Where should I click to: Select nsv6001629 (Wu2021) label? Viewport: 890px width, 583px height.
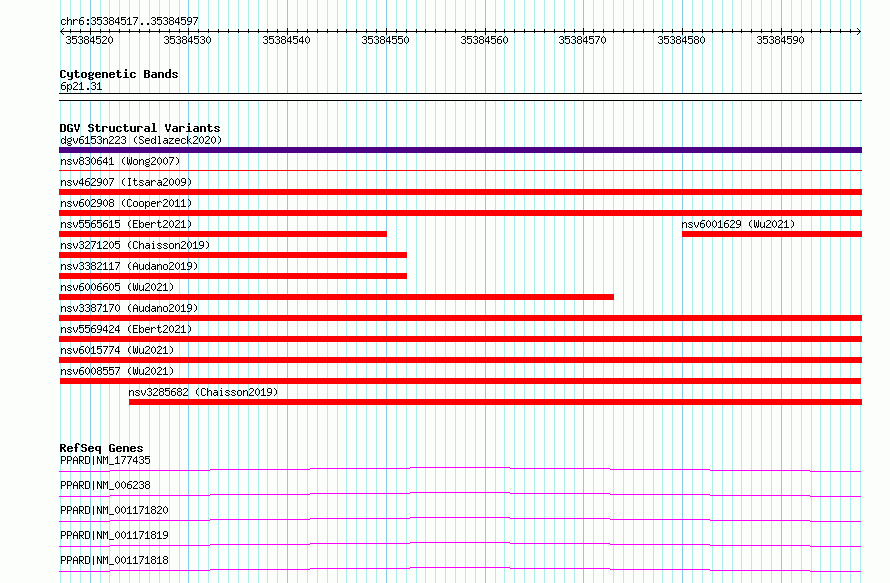pos(738,224)
